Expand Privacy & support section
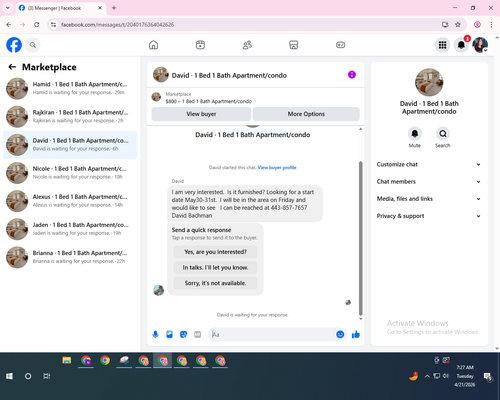Viewport: 500px width, 400px height. (x=429, y=216)
